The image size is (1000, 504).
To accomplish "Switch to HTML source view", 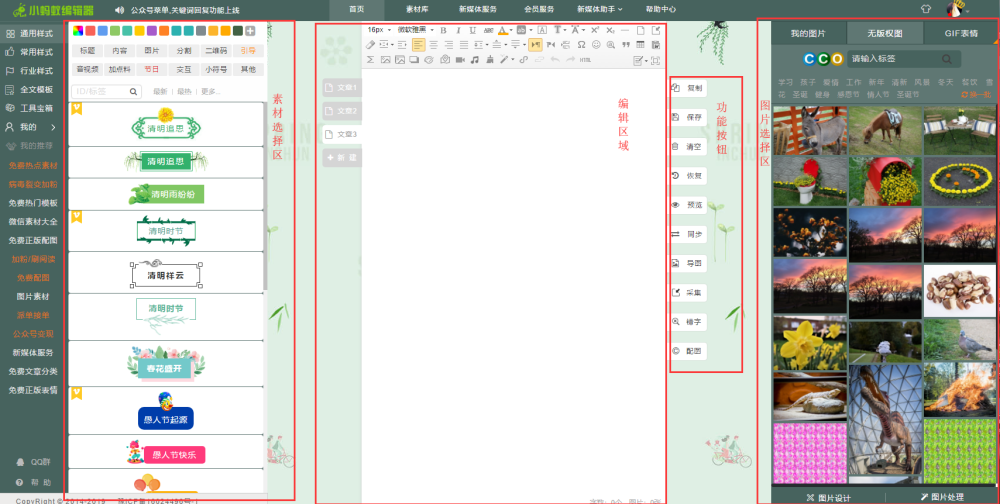I will coord(585,60).
